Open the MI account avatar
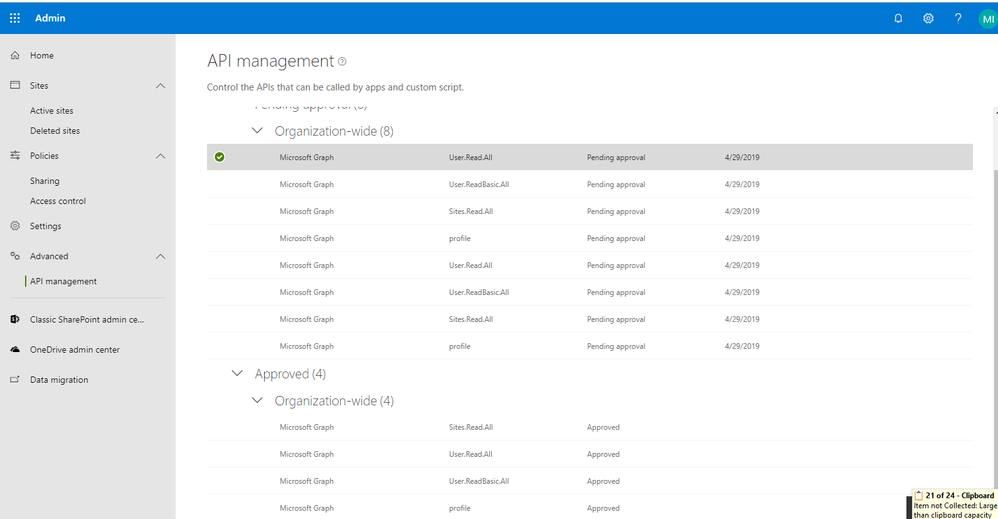 coord(987,18)
